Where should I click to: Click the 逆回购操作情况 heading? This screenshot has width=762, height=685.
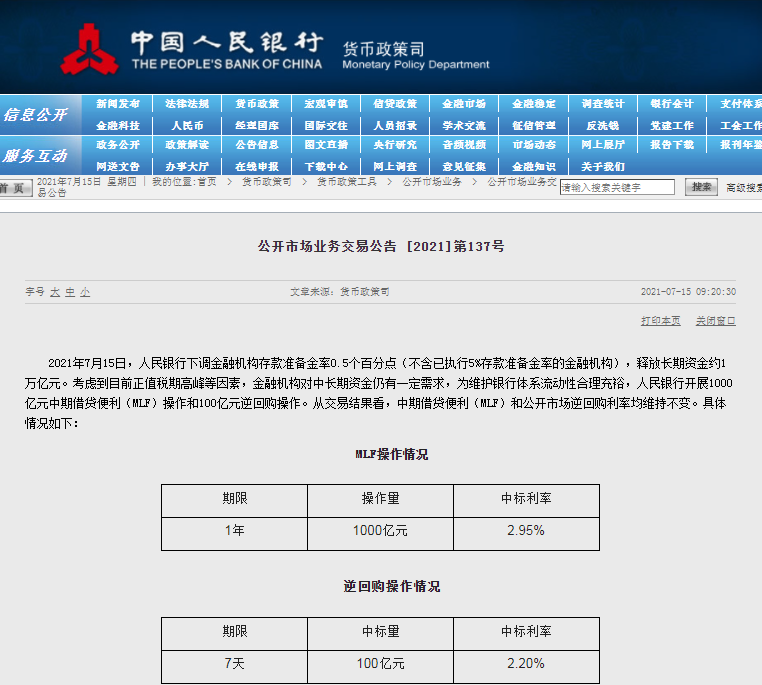392,586
